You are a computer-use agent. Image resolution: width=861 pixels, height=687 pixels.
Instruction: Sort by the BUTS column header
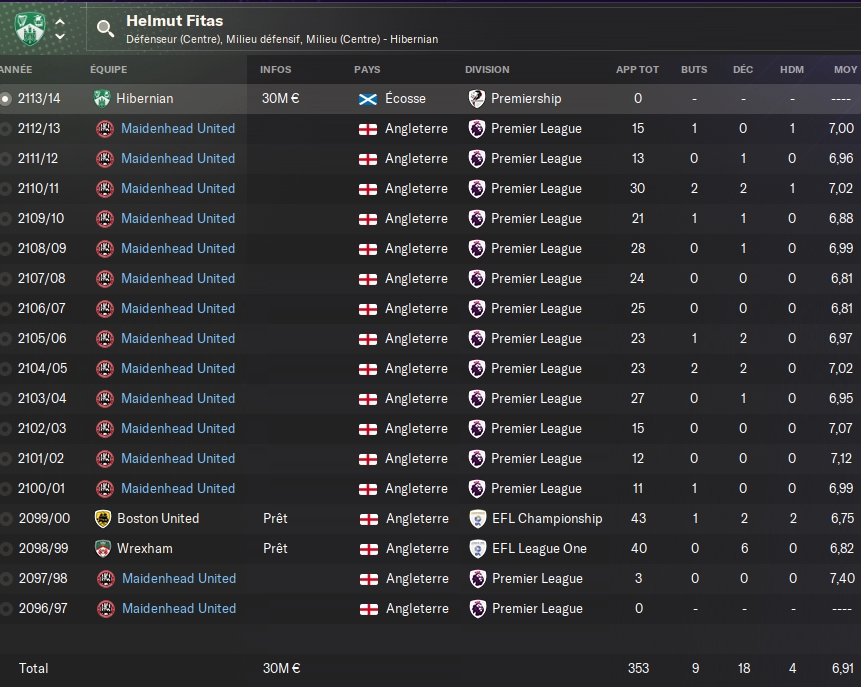(693, 69)
